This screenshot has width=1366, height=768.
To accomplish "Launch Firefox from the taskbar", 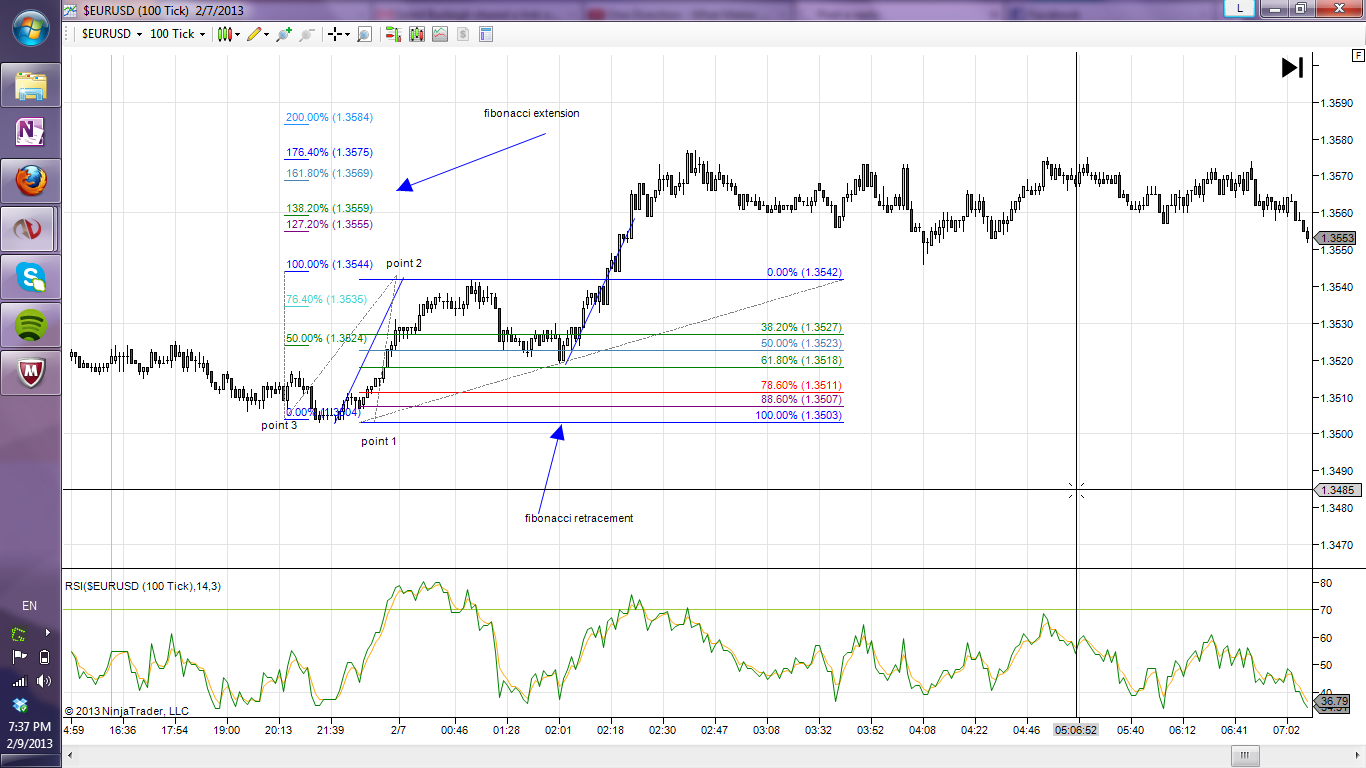I will [32, 183].
